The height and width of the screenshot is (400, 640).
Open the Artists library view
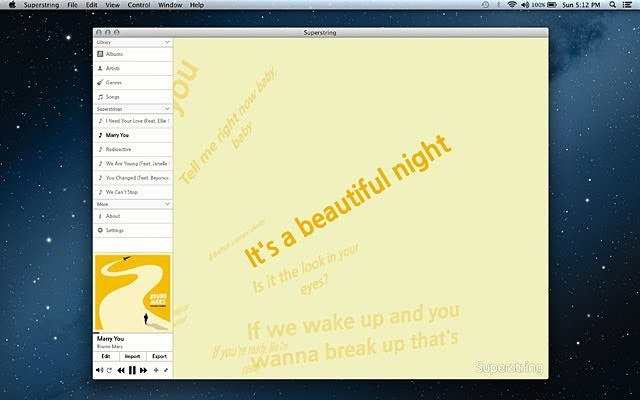coord(133,68)
